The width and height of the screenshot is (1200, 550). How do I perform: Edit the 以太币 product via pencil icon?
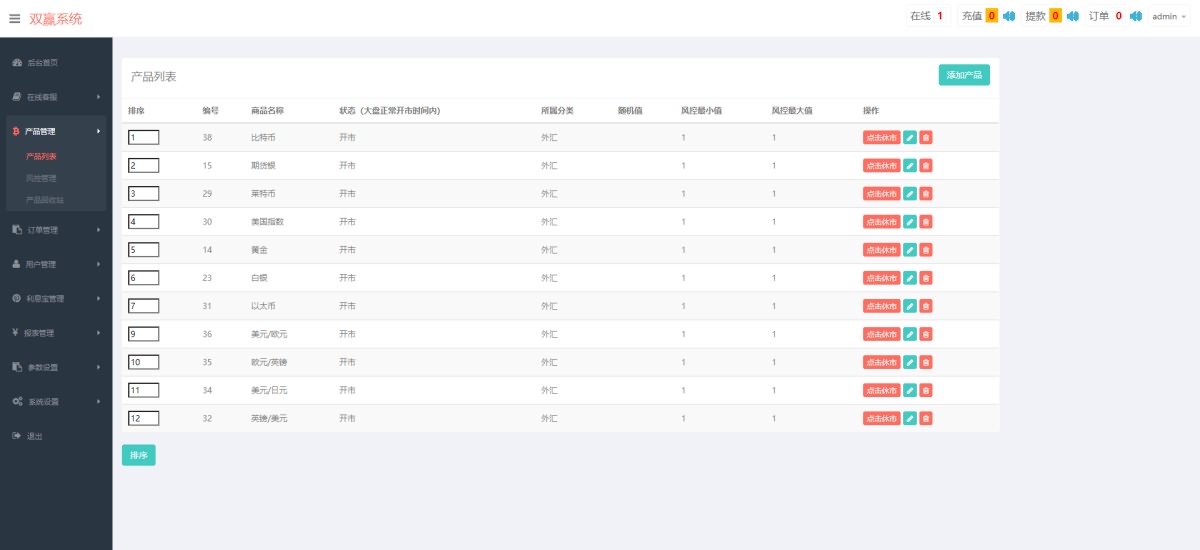pyautogui.click(x=910, y=306)
